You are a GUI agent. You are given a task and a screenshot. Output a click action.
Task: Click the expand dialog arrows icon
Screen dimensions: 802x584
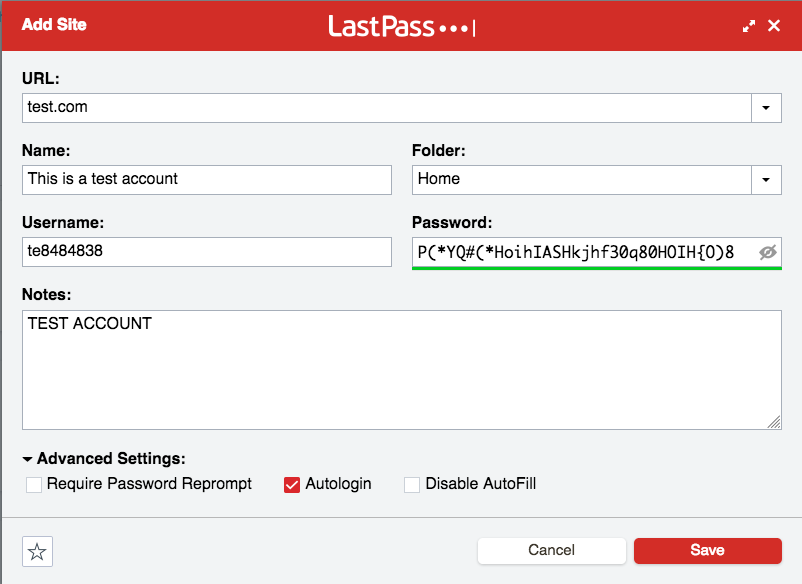point(749,26)
